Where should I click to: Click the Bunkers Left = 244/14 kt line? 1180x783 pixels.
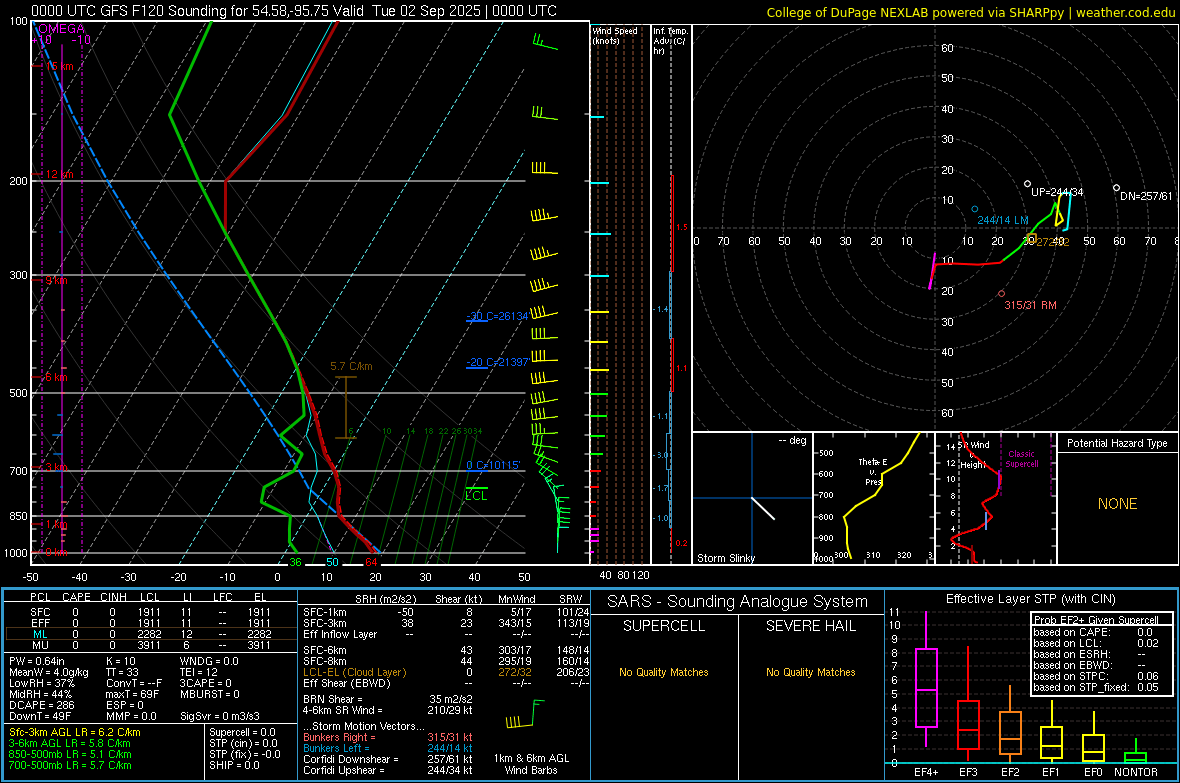388,748
